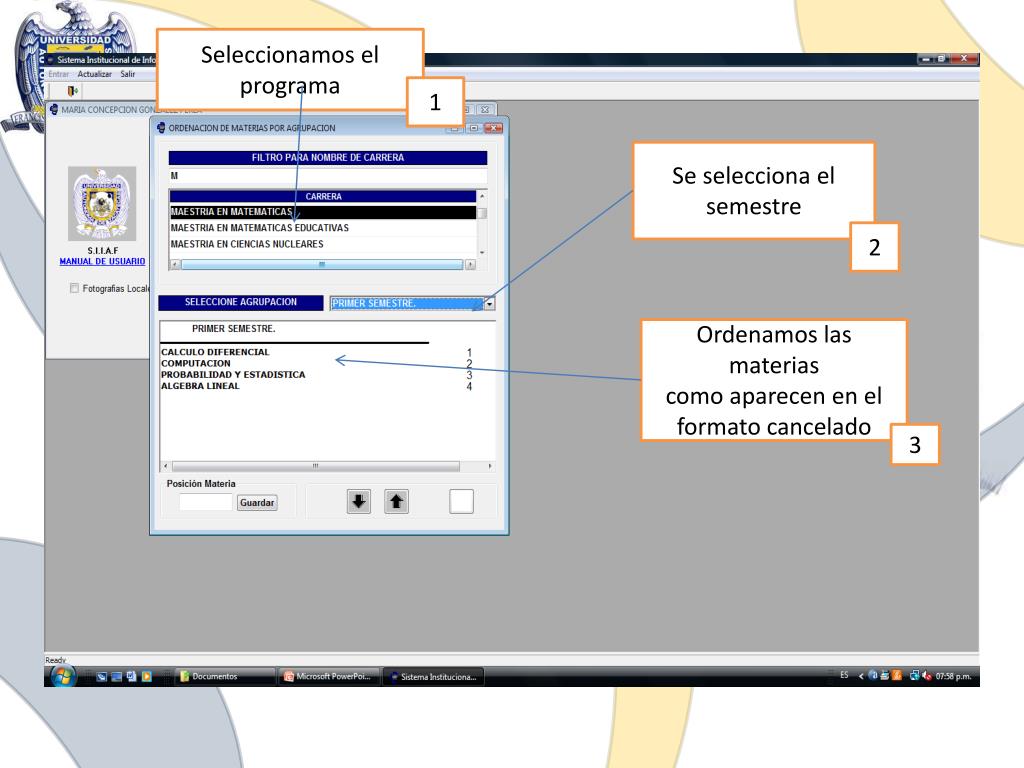Click the network icon in system tray
This screenshot has height=768, width=1024.
[x=913, y=676]
